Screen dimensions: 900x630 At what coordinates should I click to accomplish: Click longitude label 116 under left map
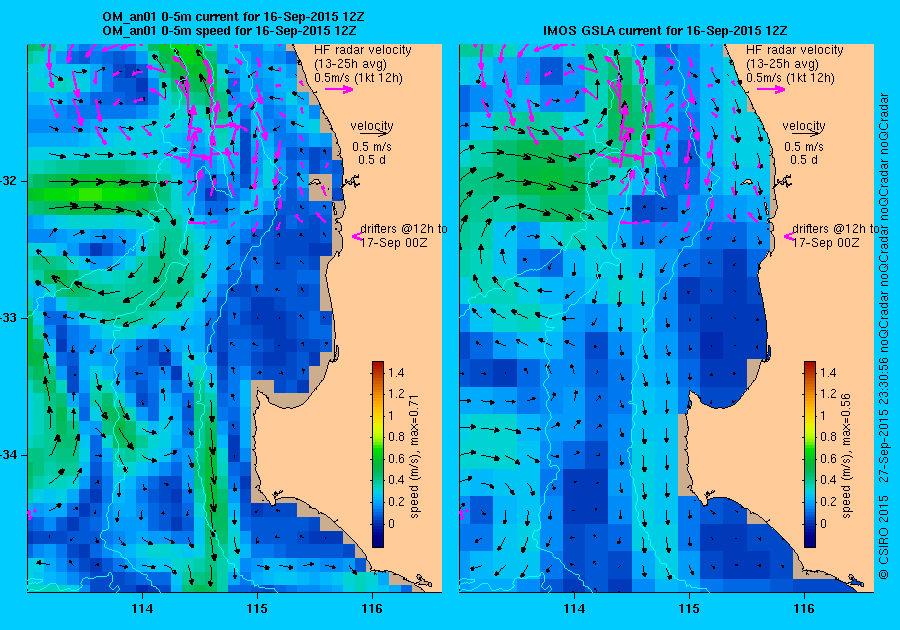(372, 609)
